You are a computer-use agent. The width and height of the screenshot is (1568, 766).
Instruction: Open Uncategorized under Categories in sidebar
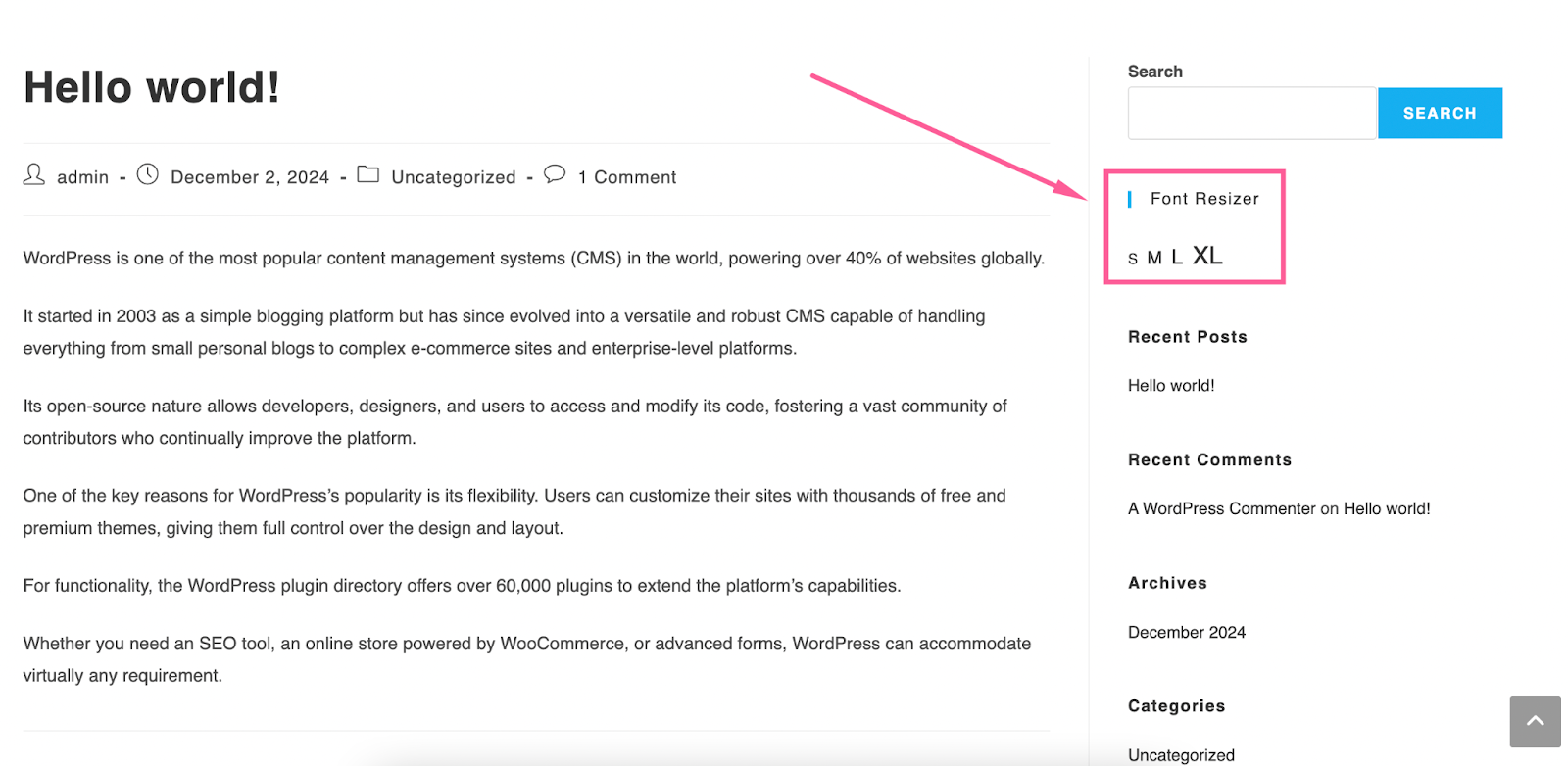pos(1181,755)
